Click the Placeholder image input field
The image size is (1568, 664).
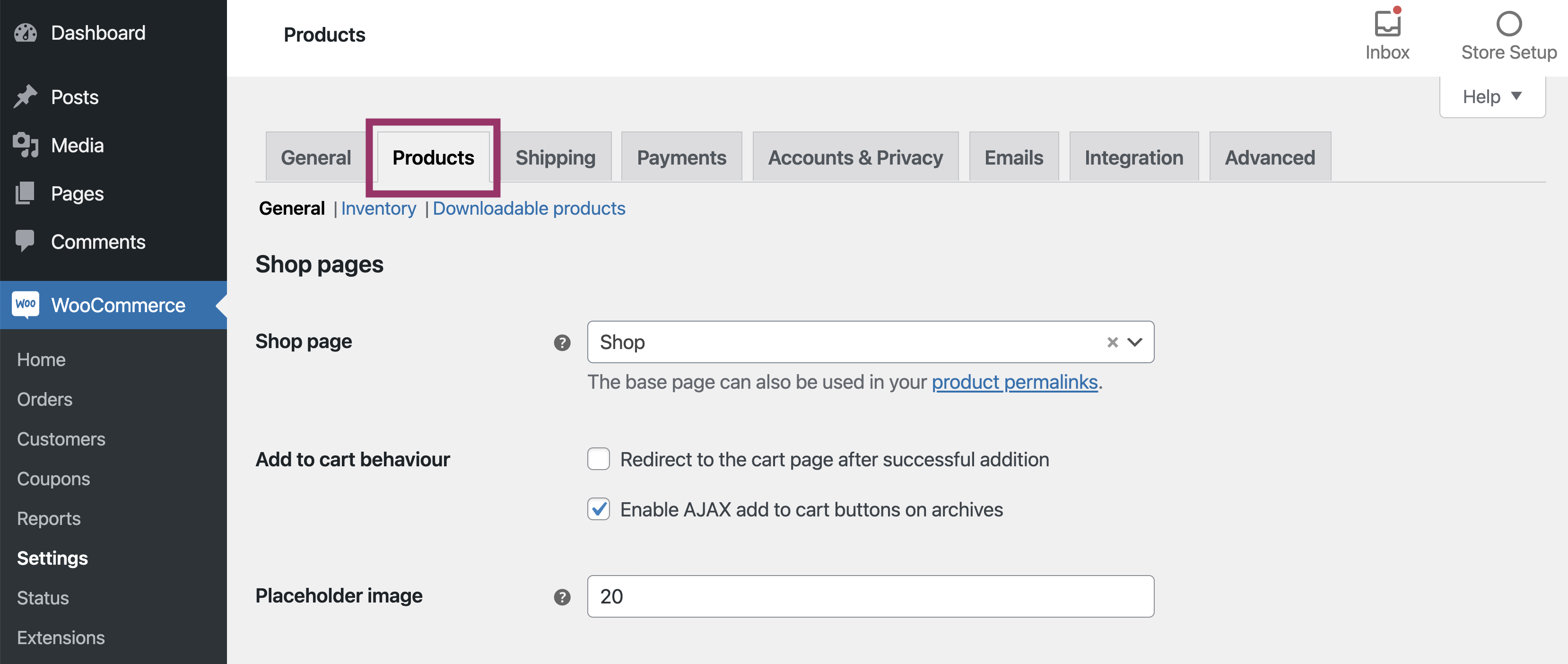coord(870,596)
